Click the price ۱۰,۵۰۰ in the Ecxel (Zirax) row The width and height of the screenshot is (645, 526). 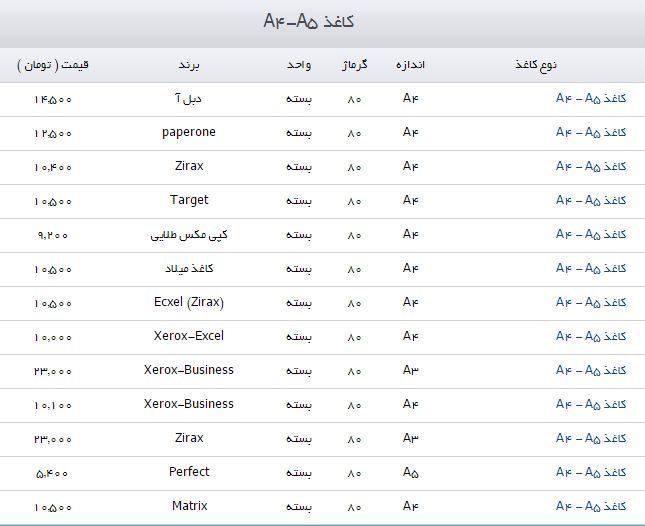coord(53,304)
